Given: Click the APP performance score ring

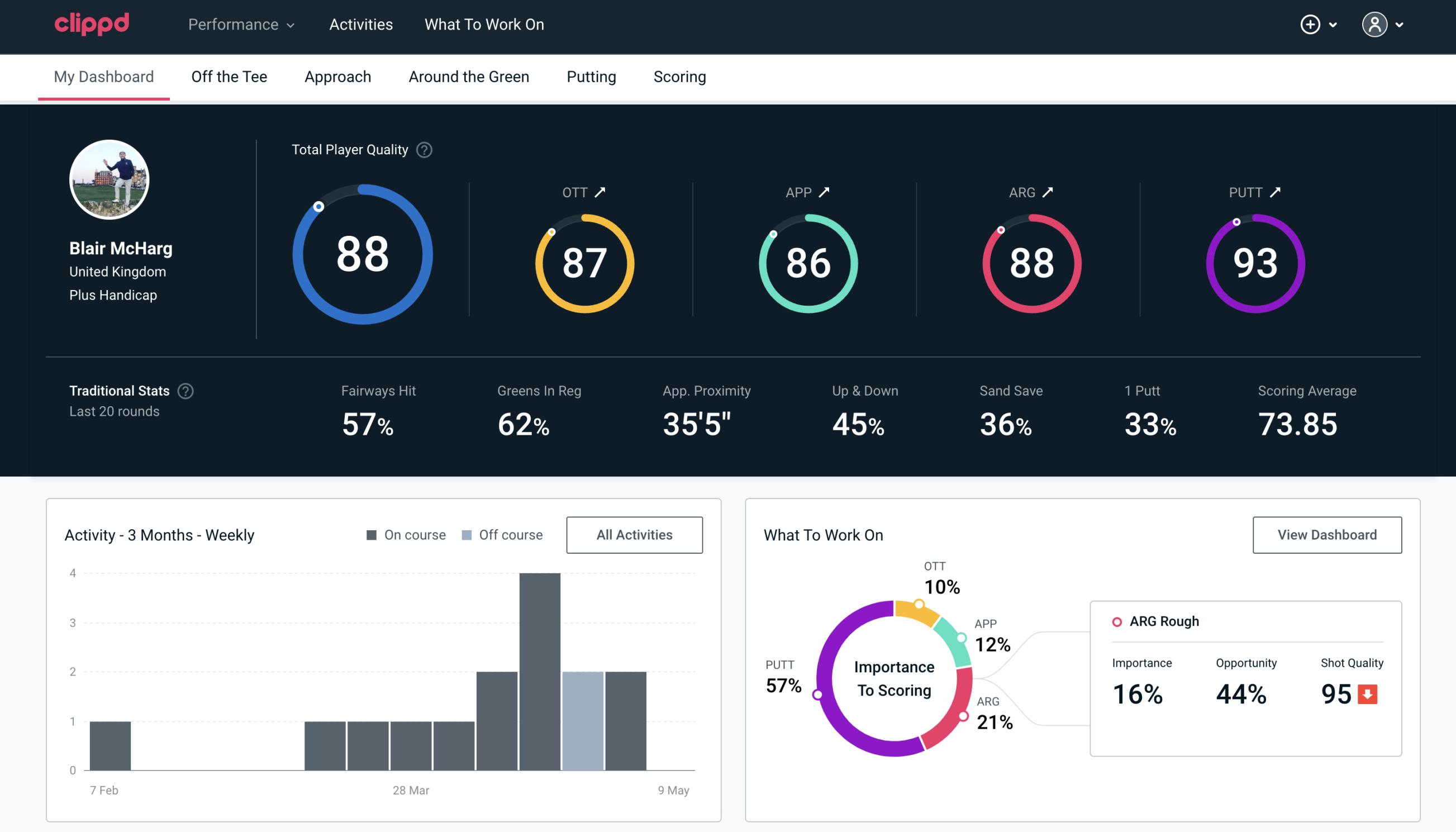Looking at the screenshot, I should (x=807, y=262).
